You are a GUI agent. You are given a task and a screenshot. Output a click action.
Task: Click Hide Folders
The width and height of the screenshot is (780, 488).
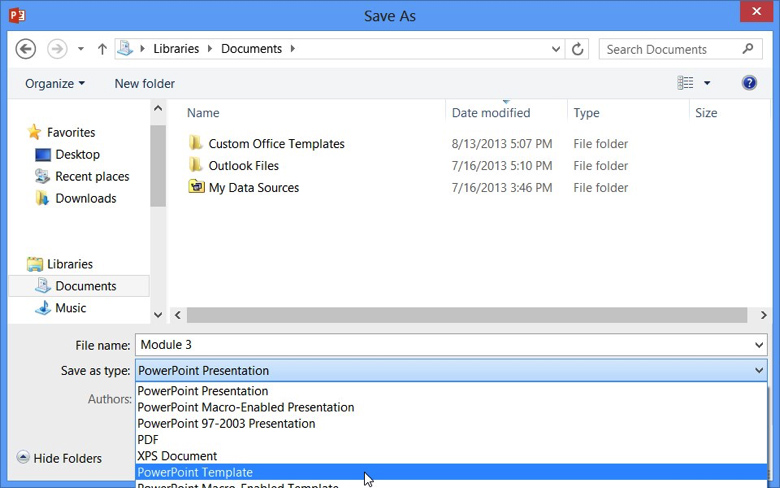click(x=59, y=458)
